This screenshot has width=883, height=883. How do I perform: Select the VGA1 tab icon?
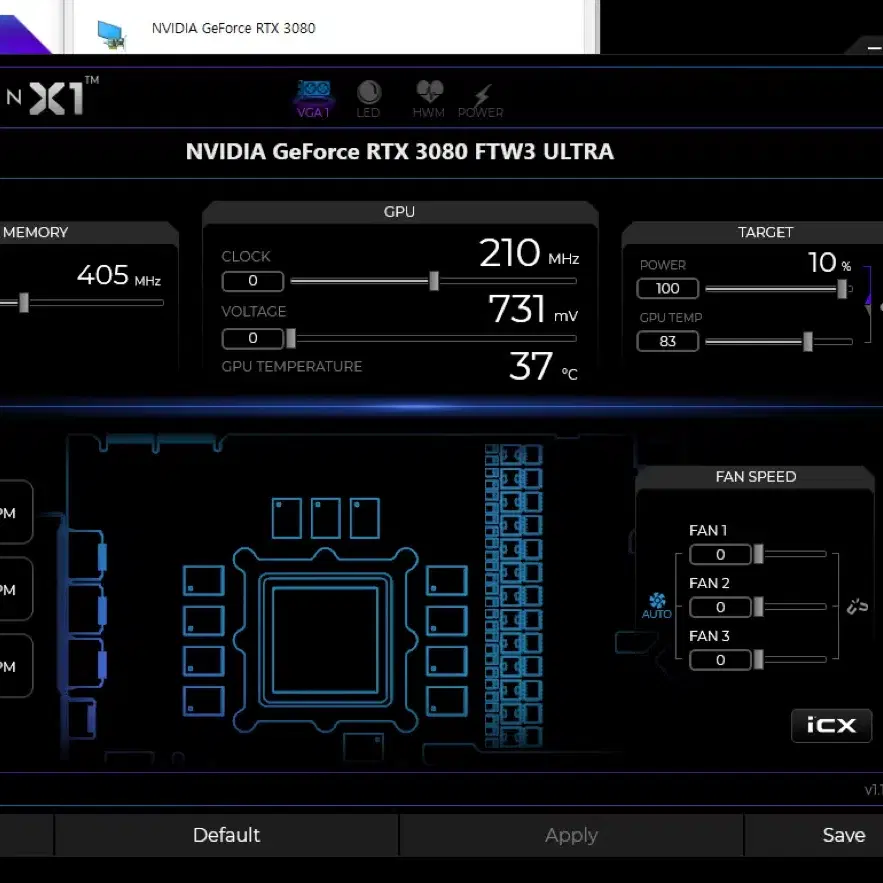click(x=313, y=99)
